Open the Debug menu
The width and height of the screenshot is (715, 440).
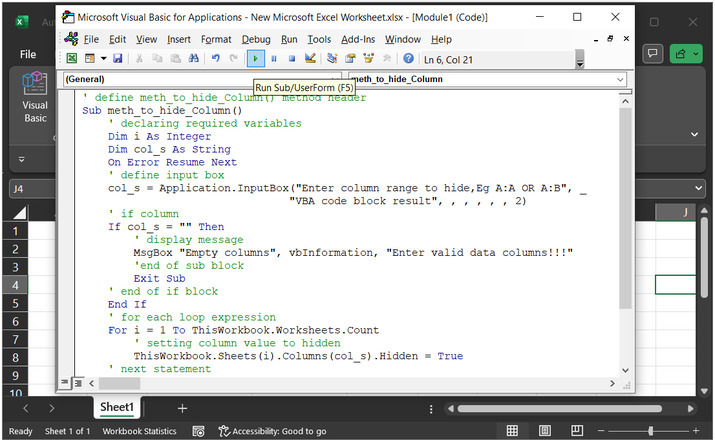256,40
